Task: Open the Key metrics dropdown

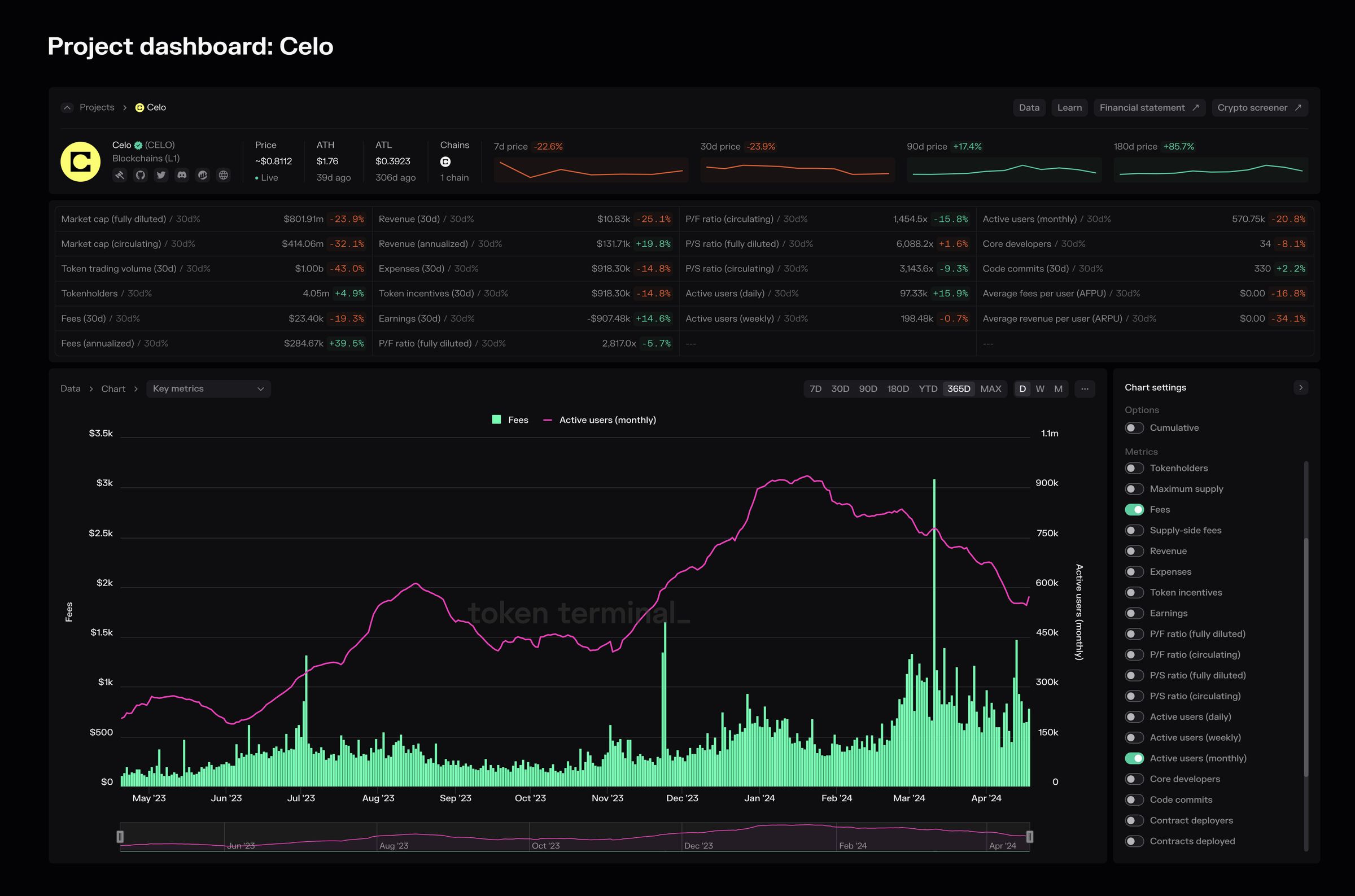Action: tap(208, 388)
